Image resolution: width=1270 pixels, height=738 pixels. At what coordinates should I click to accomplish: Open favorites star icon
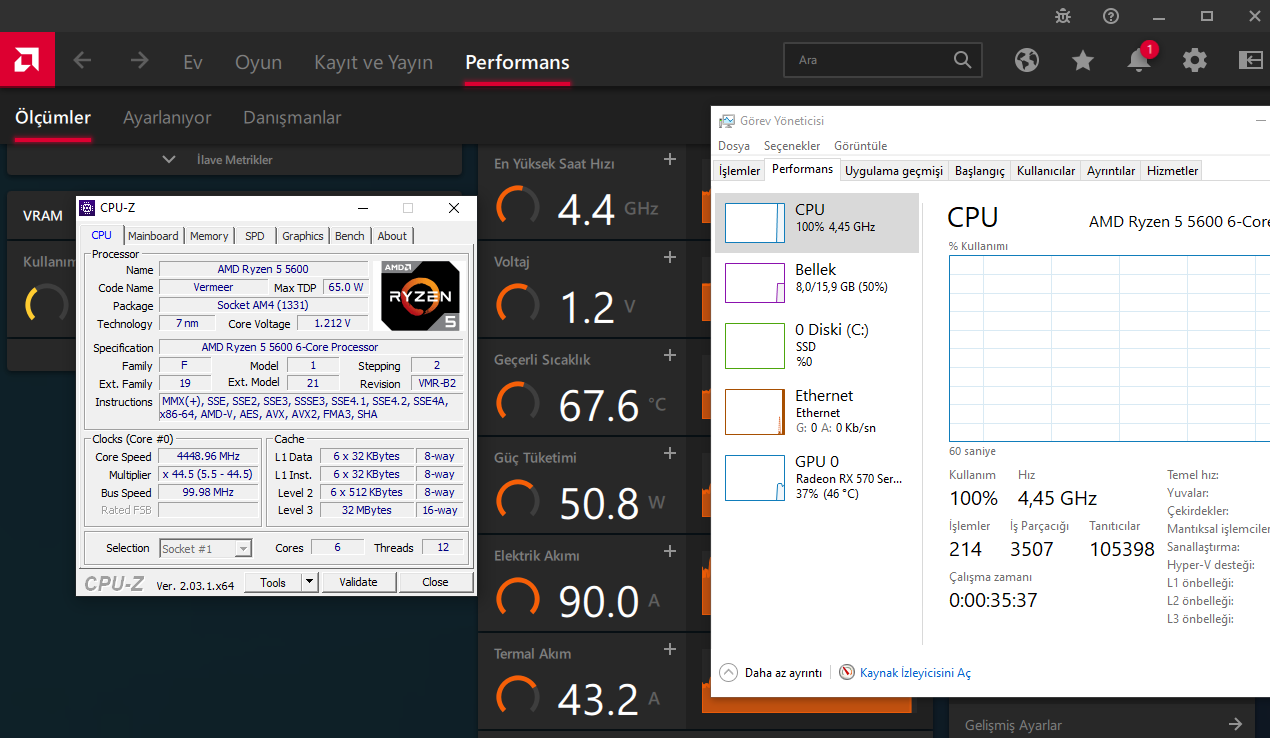tap(1083, 60)
